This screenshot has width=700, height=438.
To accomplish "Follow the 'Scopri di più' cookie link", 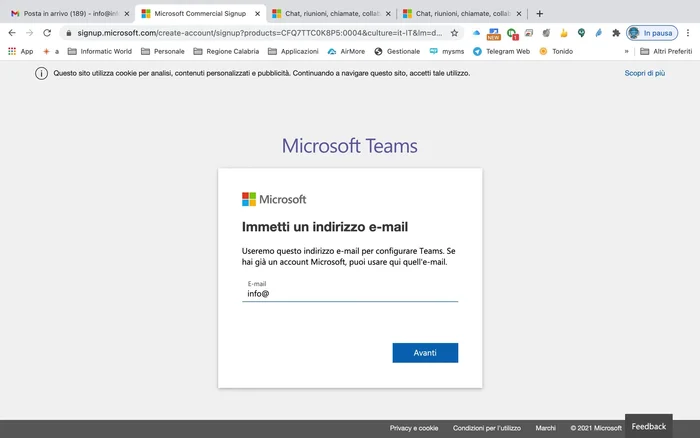I will pos(644,73).
